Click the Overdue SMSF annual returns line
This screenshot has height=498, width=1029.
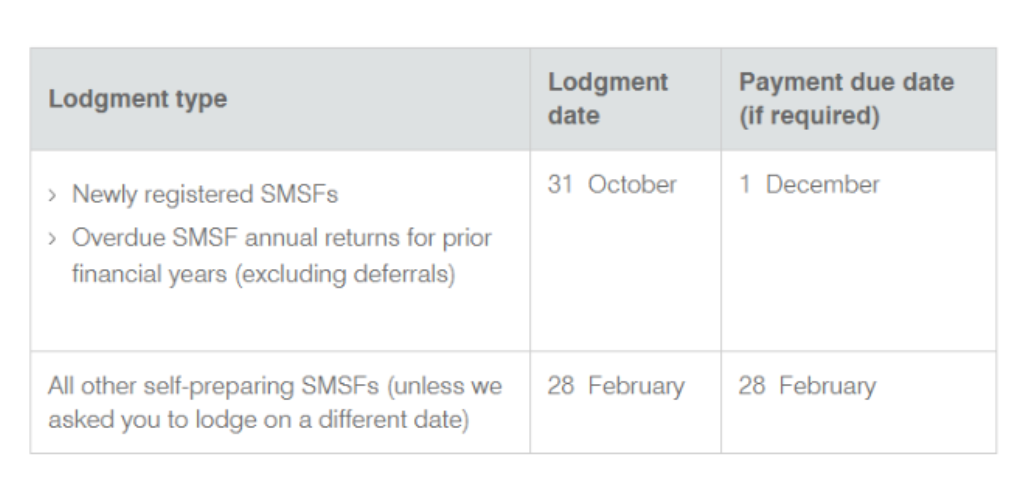pyautogui.click(x=282, y=238)
